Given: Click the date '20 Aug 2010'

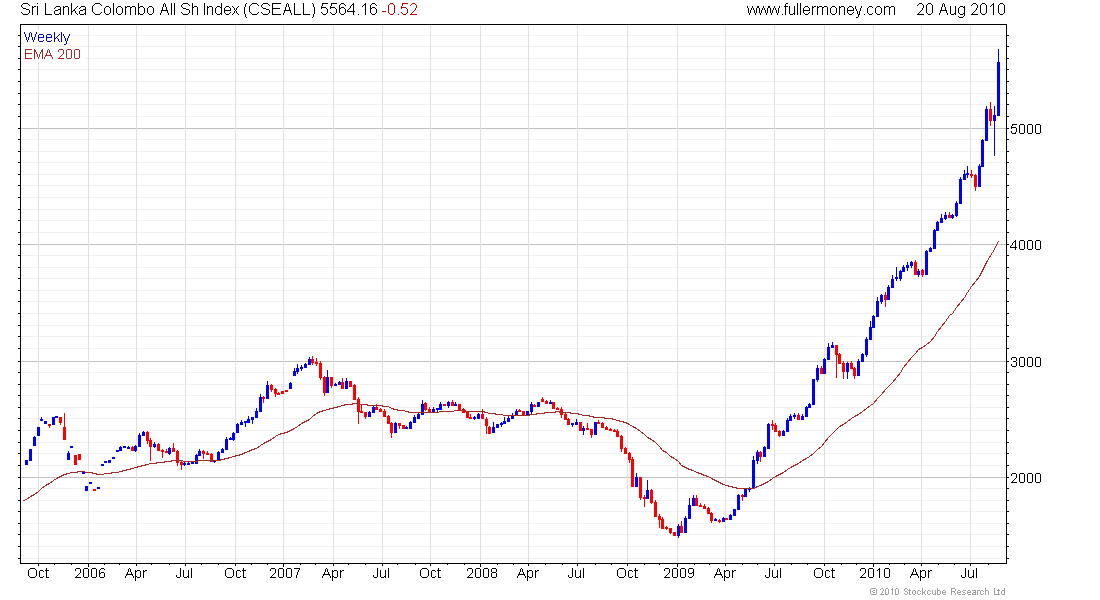Looking at the screenshot, I should tap(961, 10).
